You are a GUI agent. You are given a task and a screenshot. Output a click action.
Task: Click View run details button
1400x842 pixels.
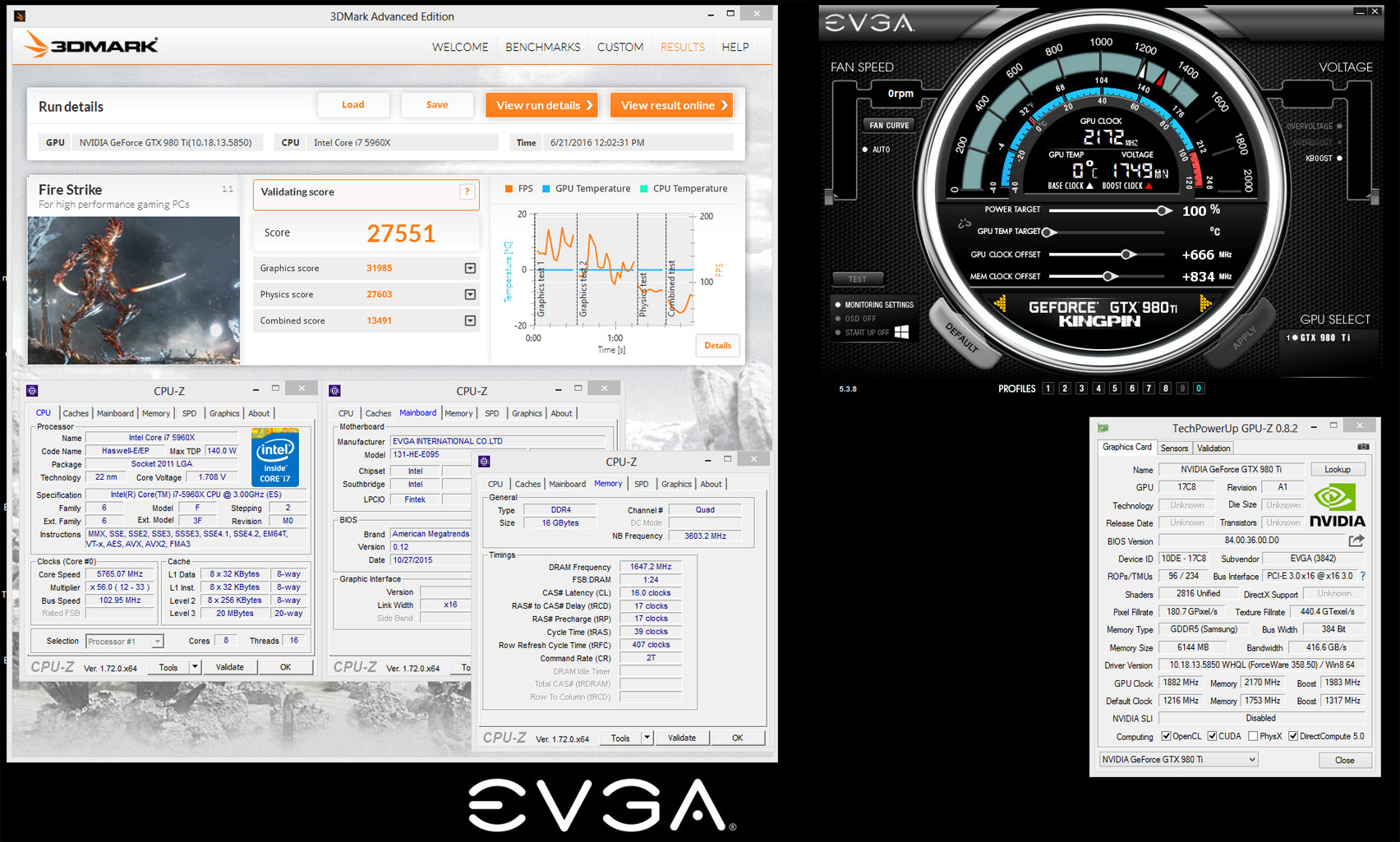(541, 105)
